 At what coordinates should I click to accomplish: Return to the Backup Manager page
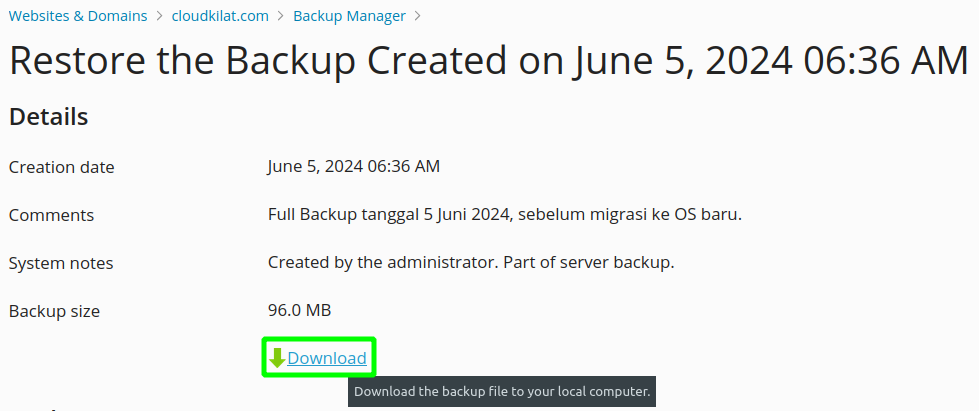tap(350, 16)
